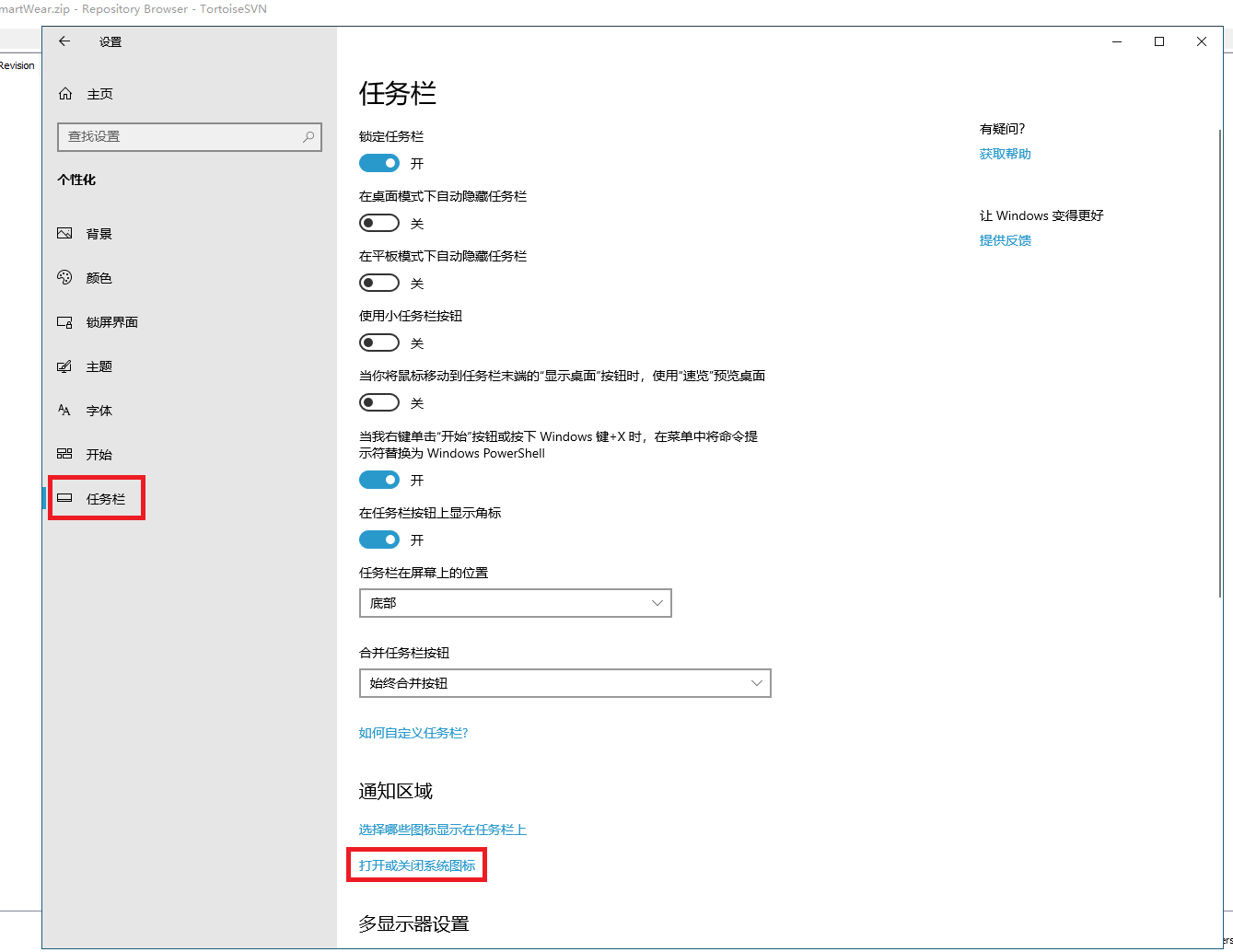Image resolution: width=1233 pixels, height=952 pixels.
Task: Click the 获取帮助 help link
Action: 1005,154
